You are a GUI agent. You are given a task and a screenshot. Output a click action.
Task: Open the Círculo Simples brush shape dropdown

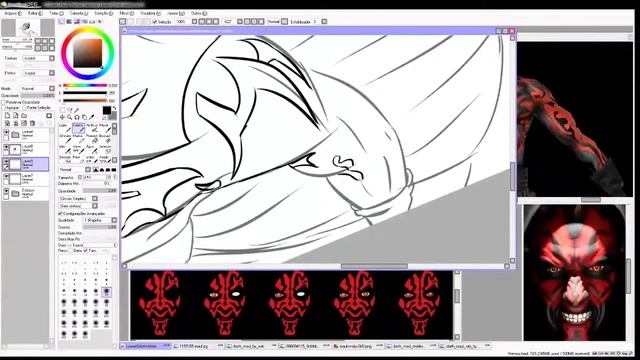click(78, 198)
